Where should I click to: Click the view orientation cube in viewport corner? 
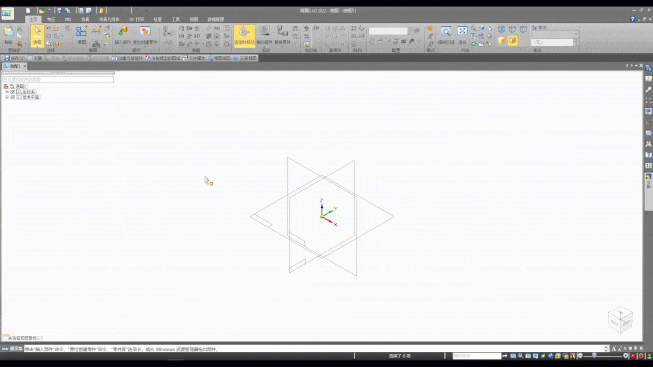pyautogui.click(x=620, y=320)
